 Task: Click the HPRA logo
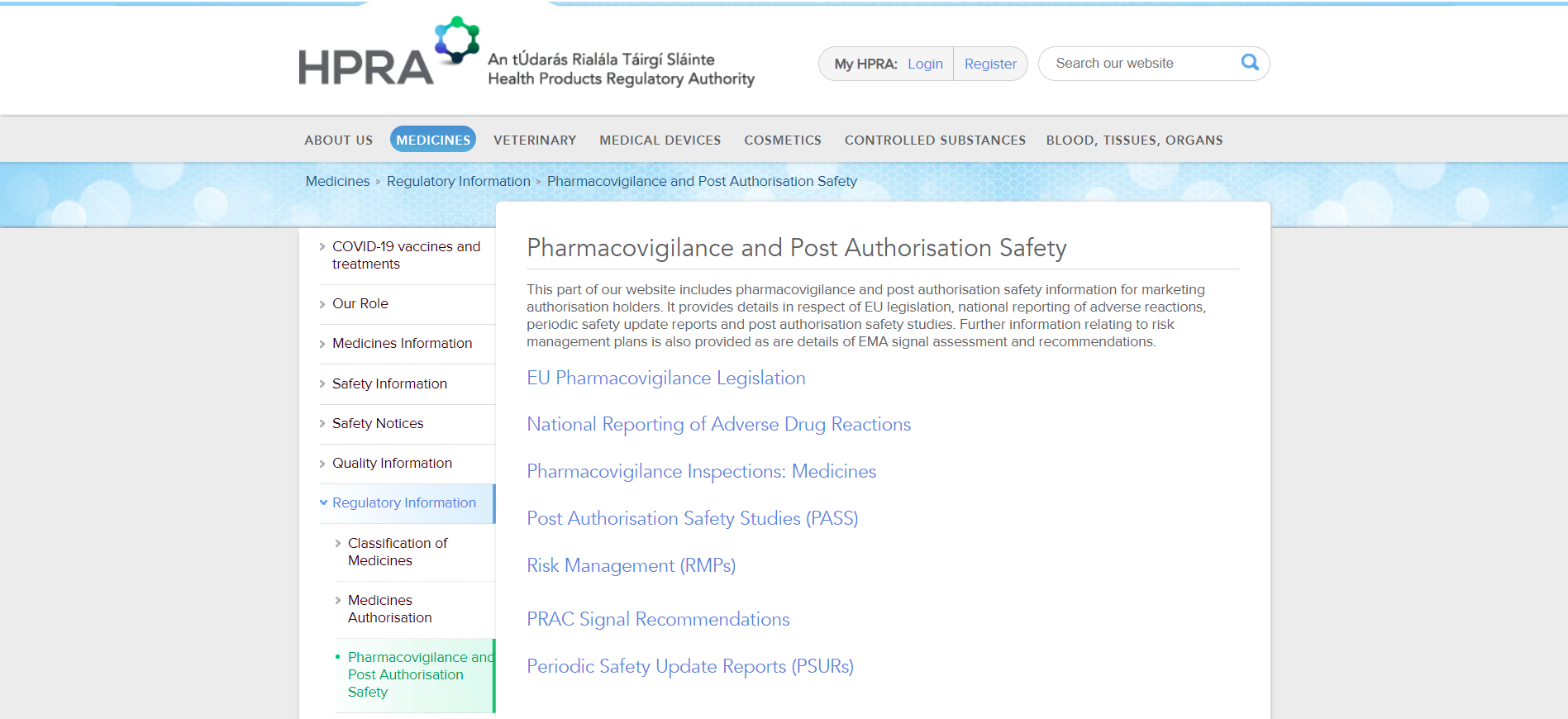coord(388,55)
